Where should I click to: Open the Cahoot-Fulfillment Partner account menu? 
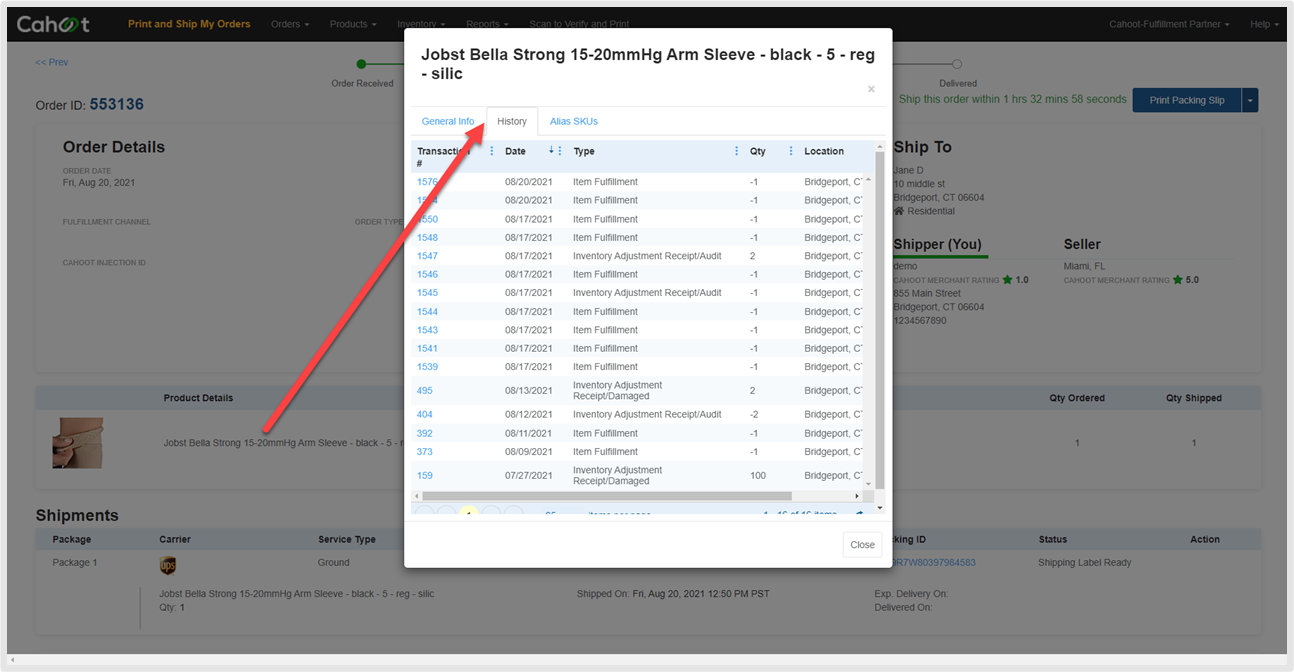pyautogui.click(x=1169, y=24)
